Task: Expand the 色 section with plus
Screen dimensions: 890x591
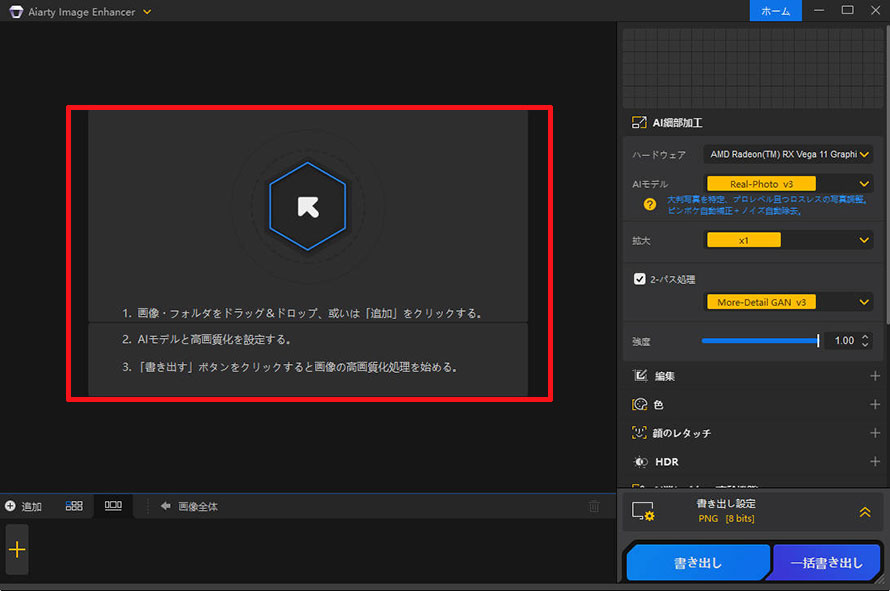Action: coord(875,404)
